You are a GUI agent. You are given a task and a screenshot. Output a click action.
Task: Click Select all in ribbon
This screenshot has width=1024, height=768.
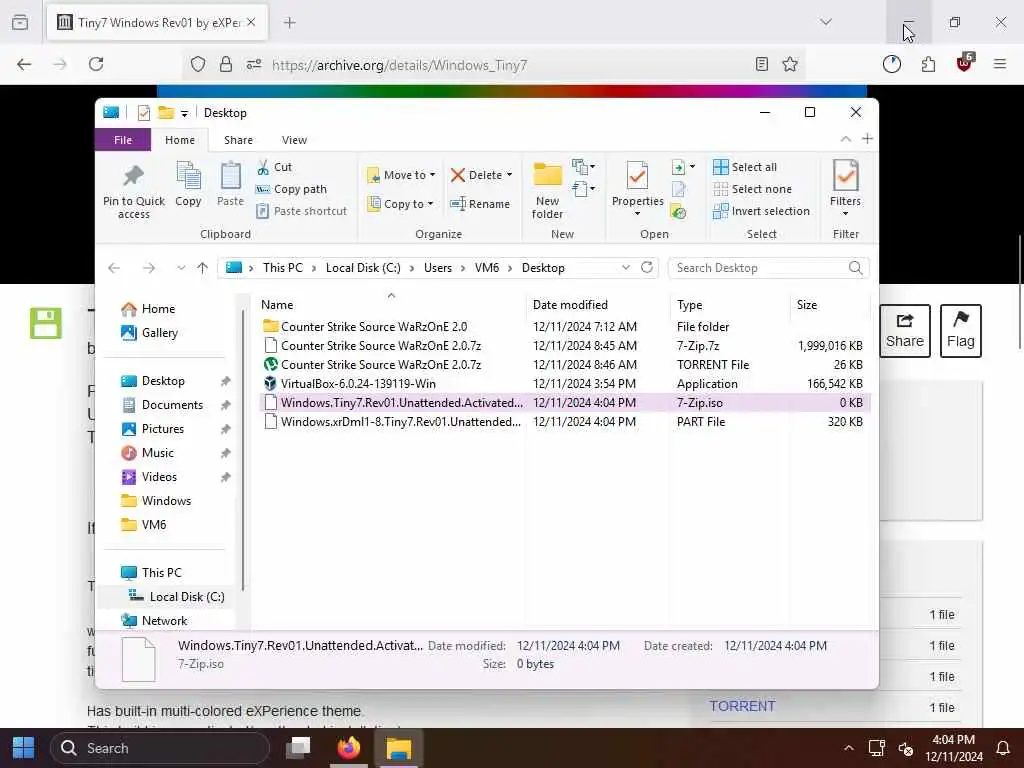(745, 167)
